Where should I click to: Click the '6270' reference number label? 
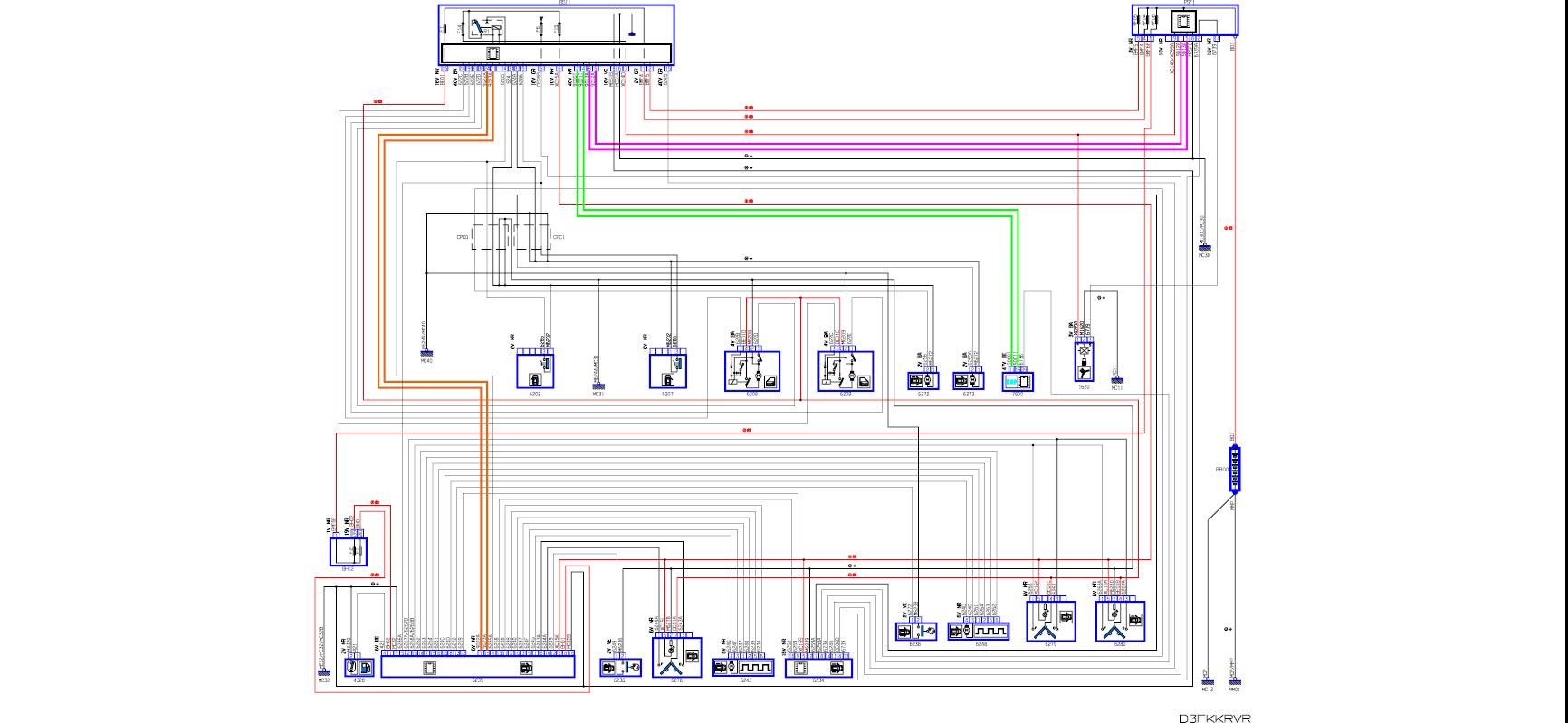(x=1050, y=645)
